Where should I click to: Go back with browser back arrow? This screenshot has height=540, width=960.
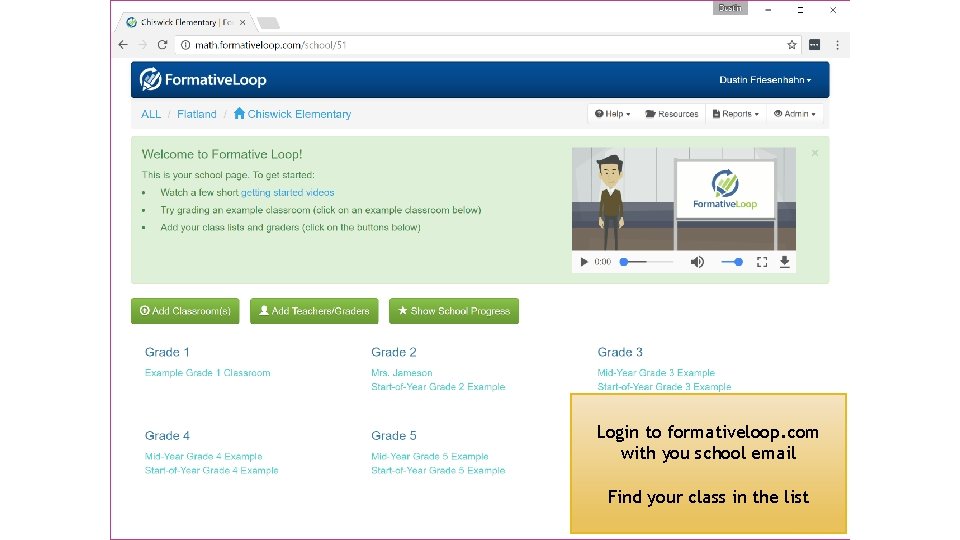[123, 45]
